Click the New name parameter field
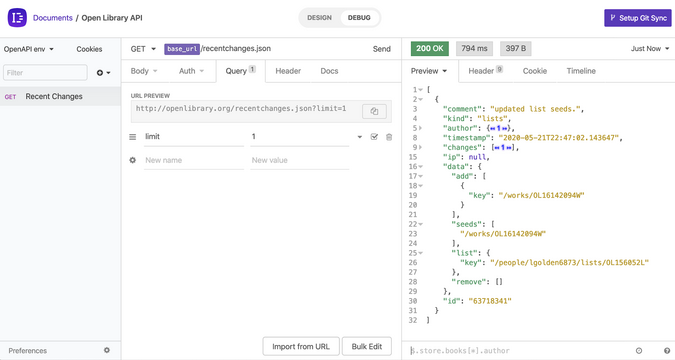Viewport: 675px width, 360px height. point(194,160)
